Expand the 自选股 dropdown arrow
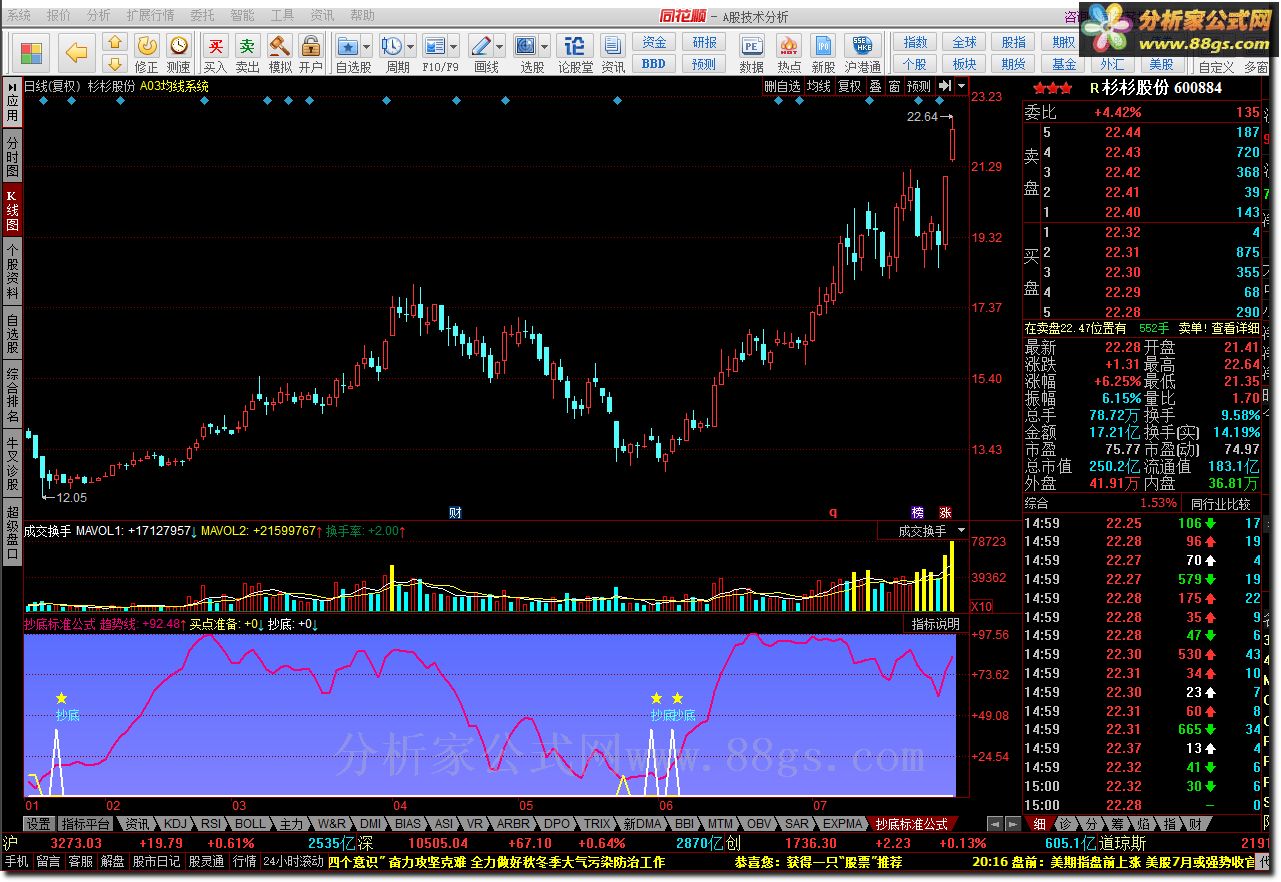Image resolution: width=1281 pixels, height=882 pixels. [367, 46]
